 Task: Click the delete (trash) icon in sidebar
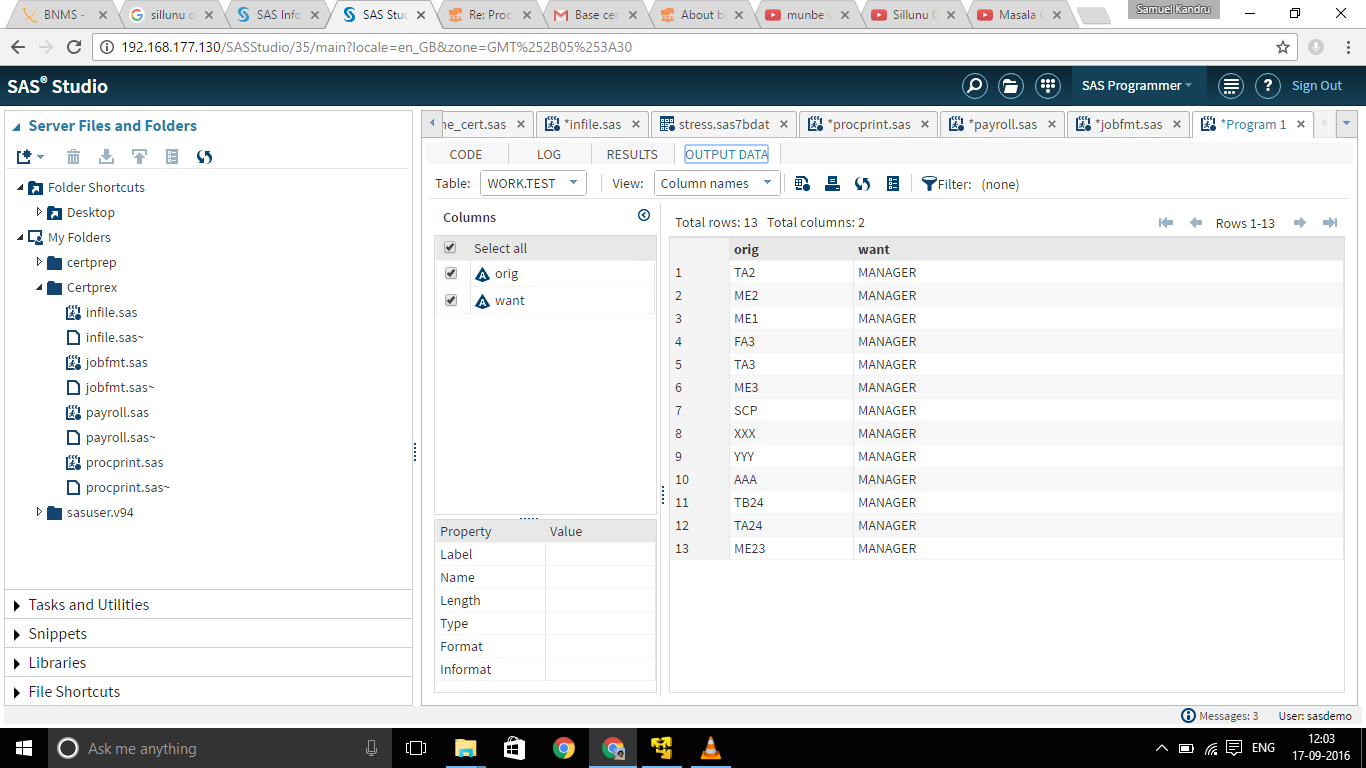[73, 157]
